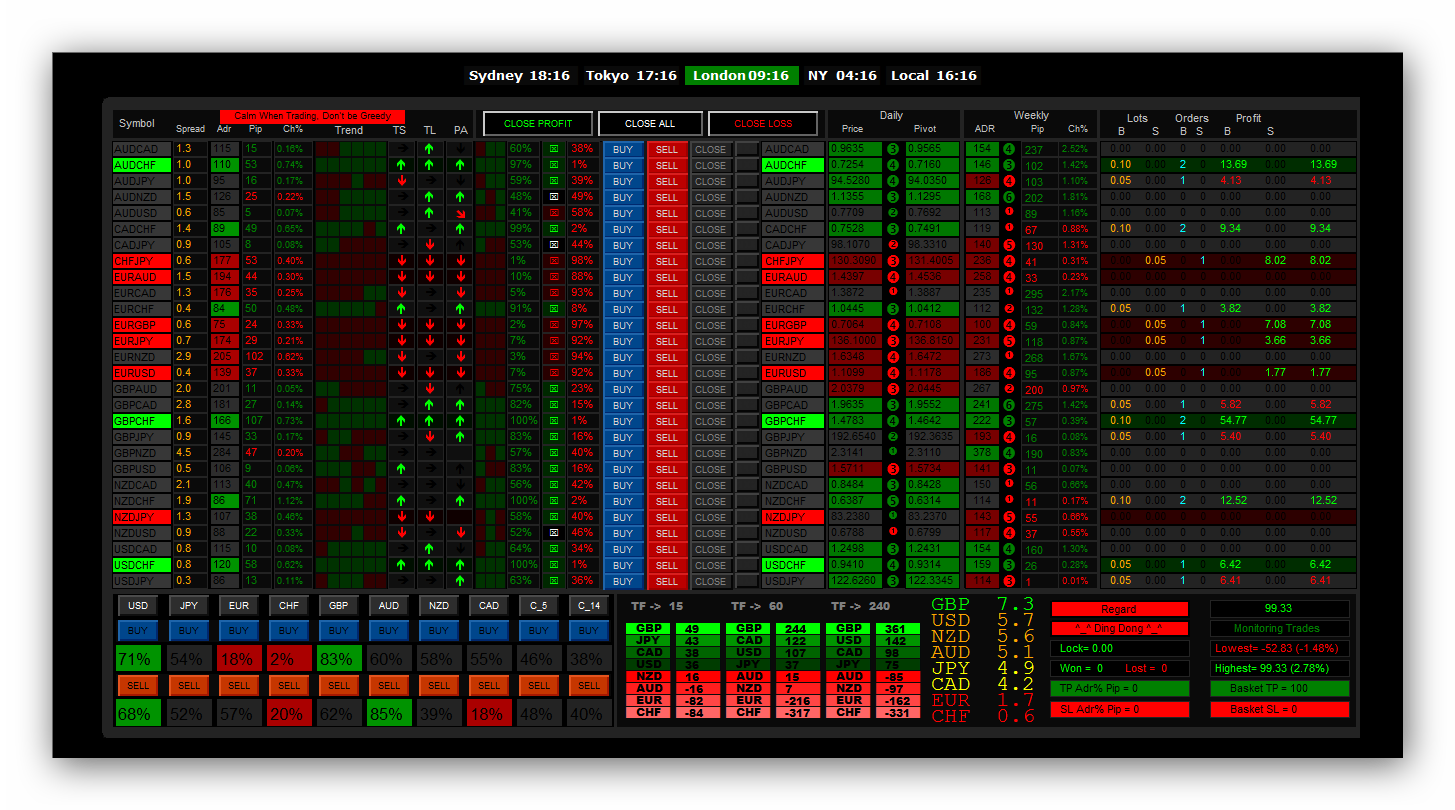Click the white signal box icon for NZDUSD

click(553, 533)
